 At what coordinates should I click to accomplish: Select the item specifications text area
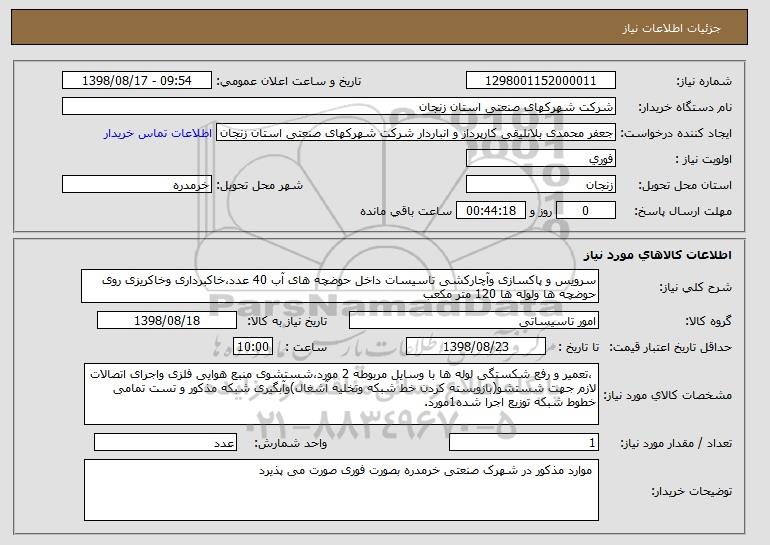click(x=341, y=394)
